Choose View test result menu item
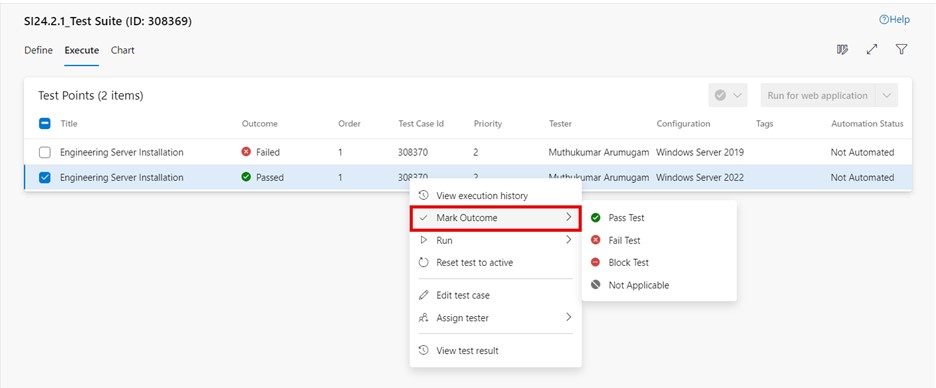936x388 pixels. point(495,350)
